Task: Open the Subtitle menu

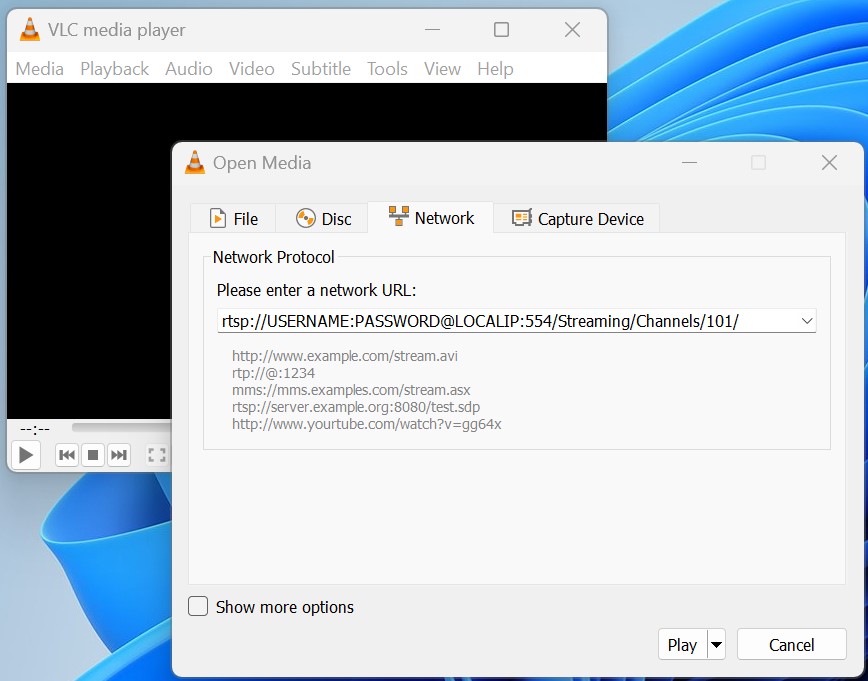Action: 320,69
